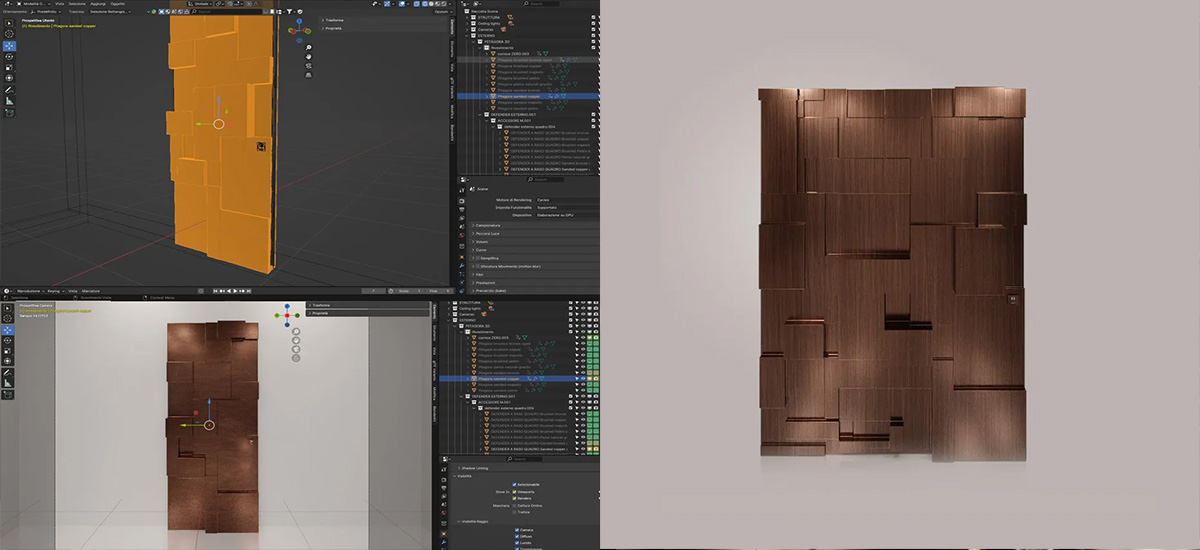
Task: Uncheck the Selezionabile checkbox
Action: coord(515,485)
